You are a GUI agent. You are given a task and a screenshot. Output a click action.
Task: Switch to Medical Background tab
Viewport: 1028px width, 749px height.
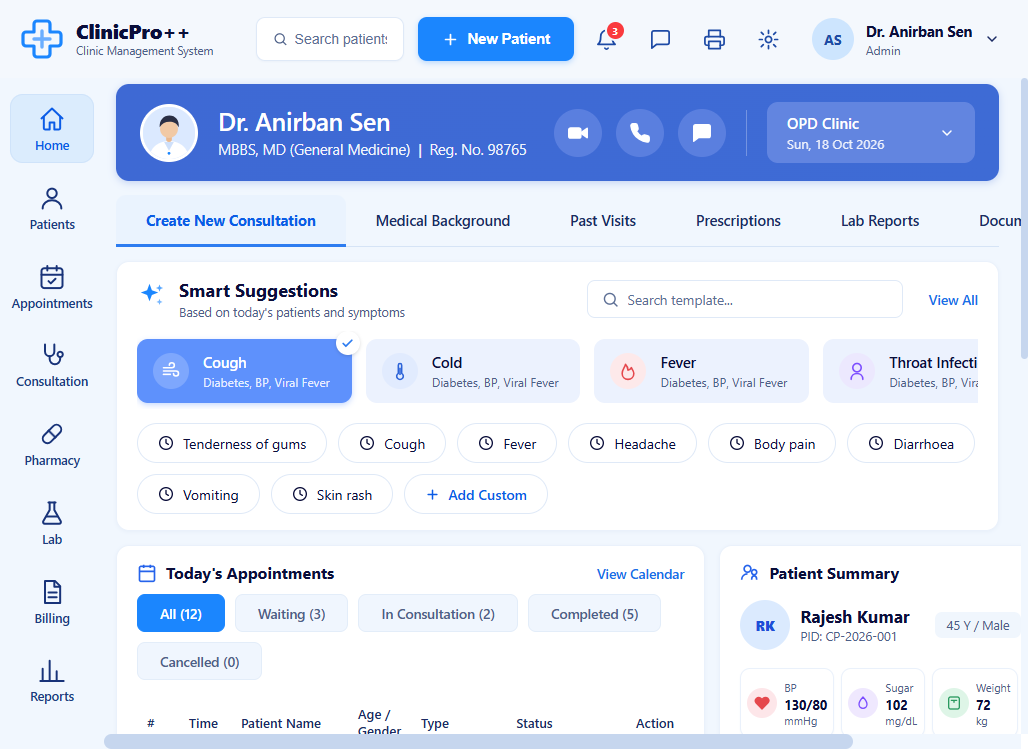click(443, 221)
